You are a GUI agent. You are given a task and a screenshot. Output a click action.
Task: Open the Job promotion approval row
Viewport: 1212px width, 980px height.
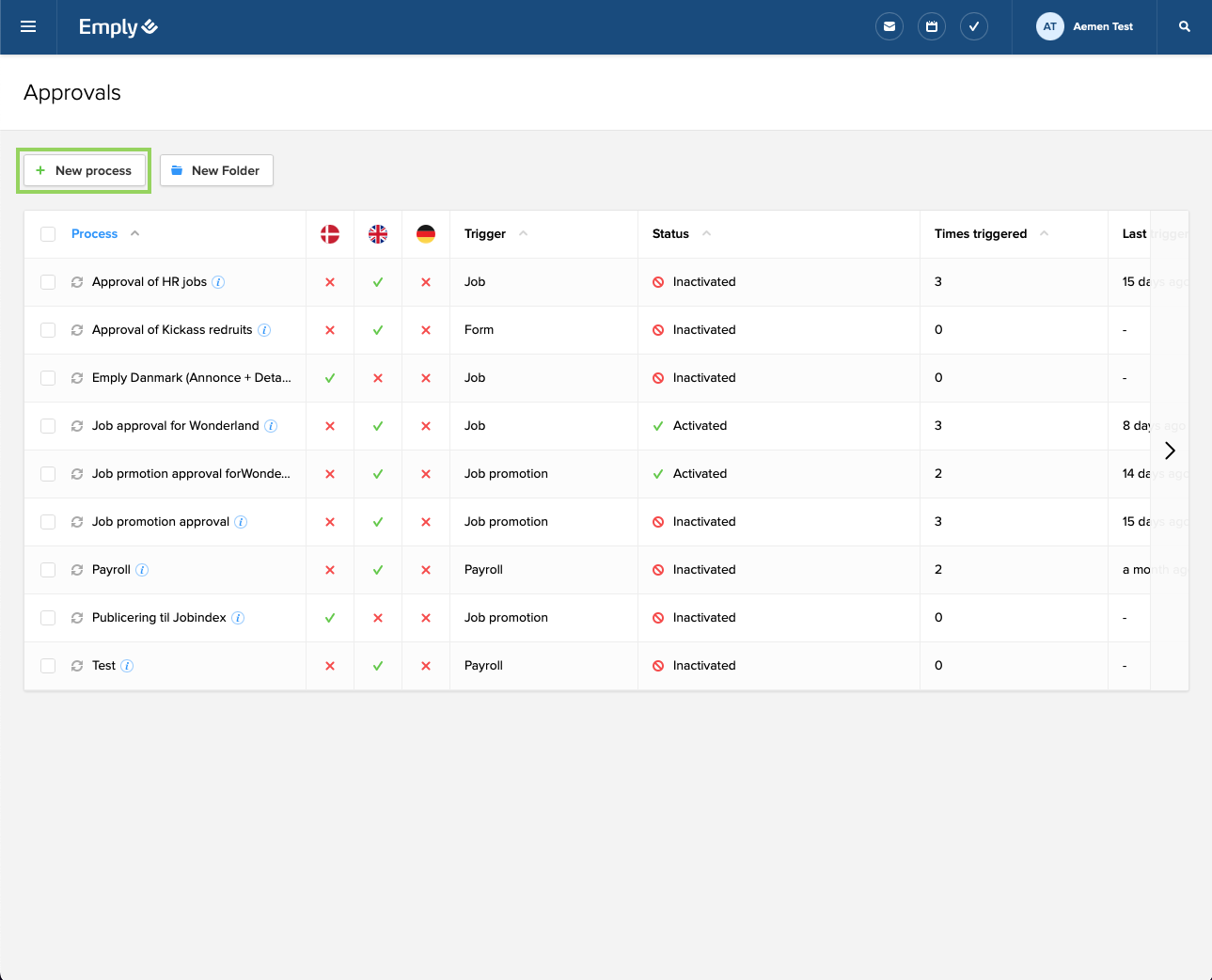click(161, 522)
